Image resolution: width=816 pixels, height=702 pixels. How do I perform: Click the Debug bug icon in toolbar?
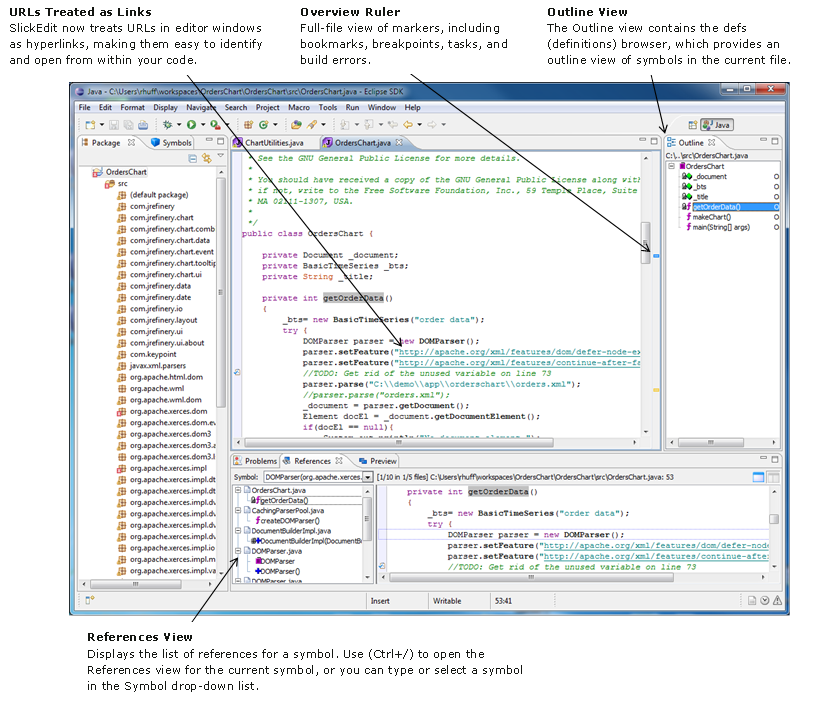[167, 125]
